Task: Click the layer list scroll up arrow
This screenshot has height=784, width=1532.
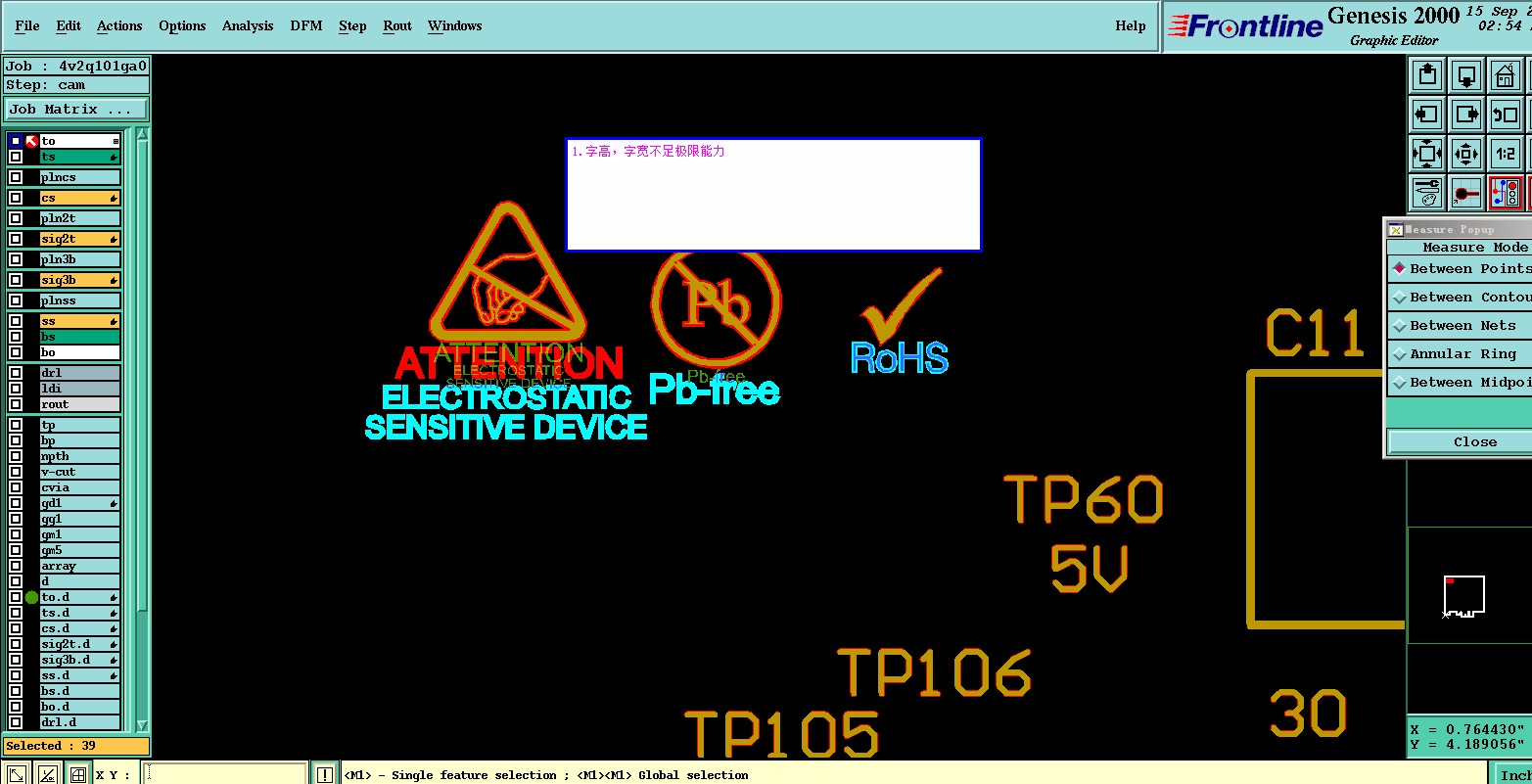Action: (142, 134)
